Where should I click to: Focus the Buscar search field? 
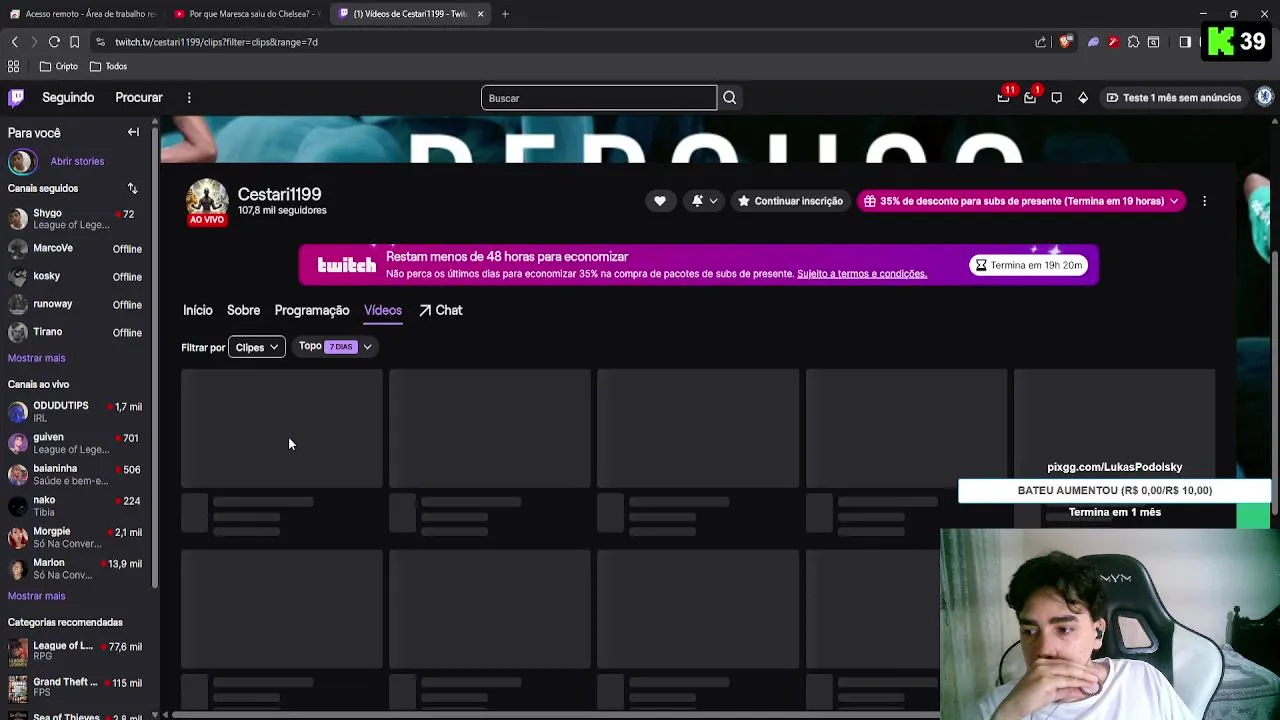tap(599, 98)
